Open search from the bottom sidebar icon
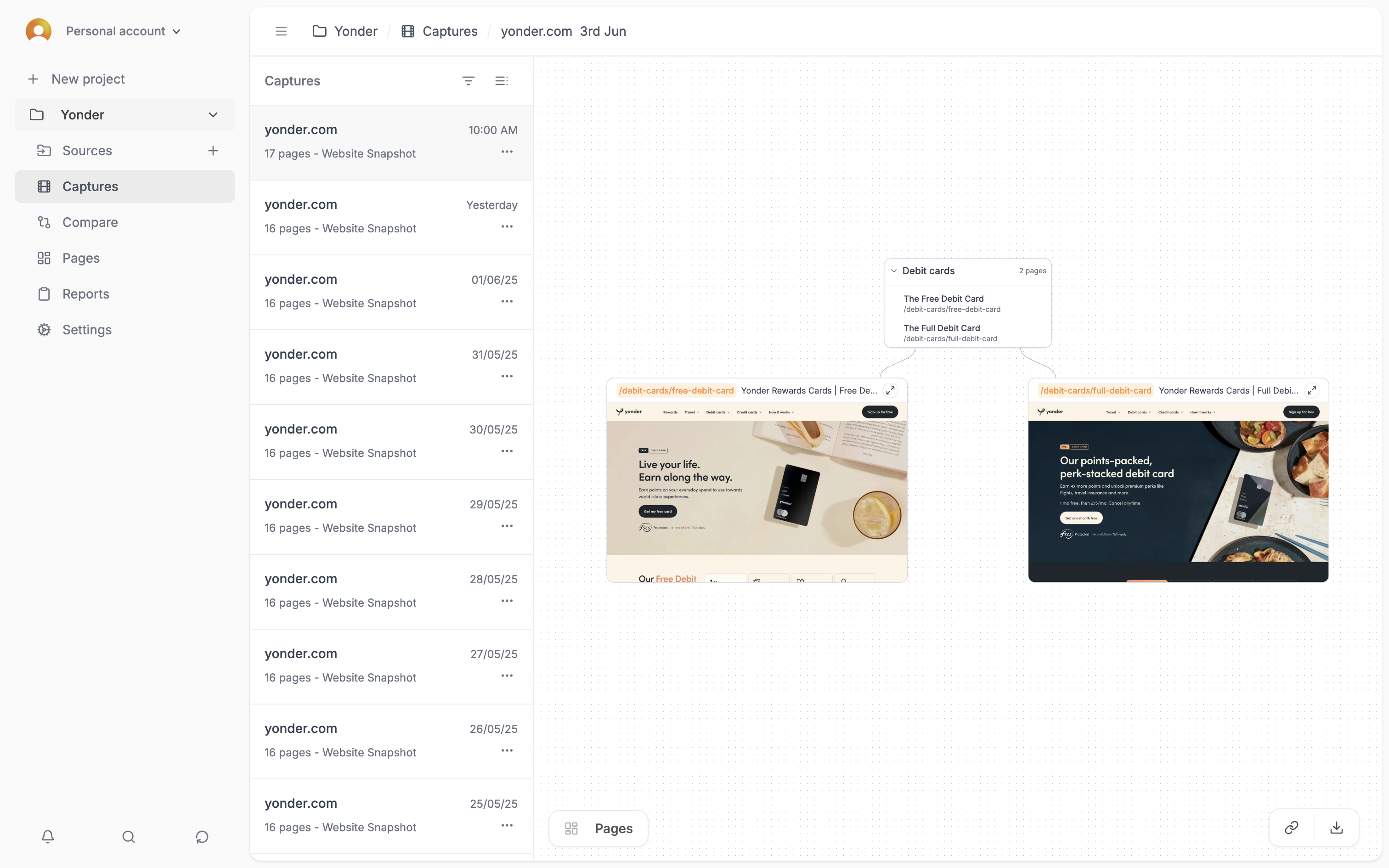This screenshot has width=1389, height=868. tap(128, 836)
